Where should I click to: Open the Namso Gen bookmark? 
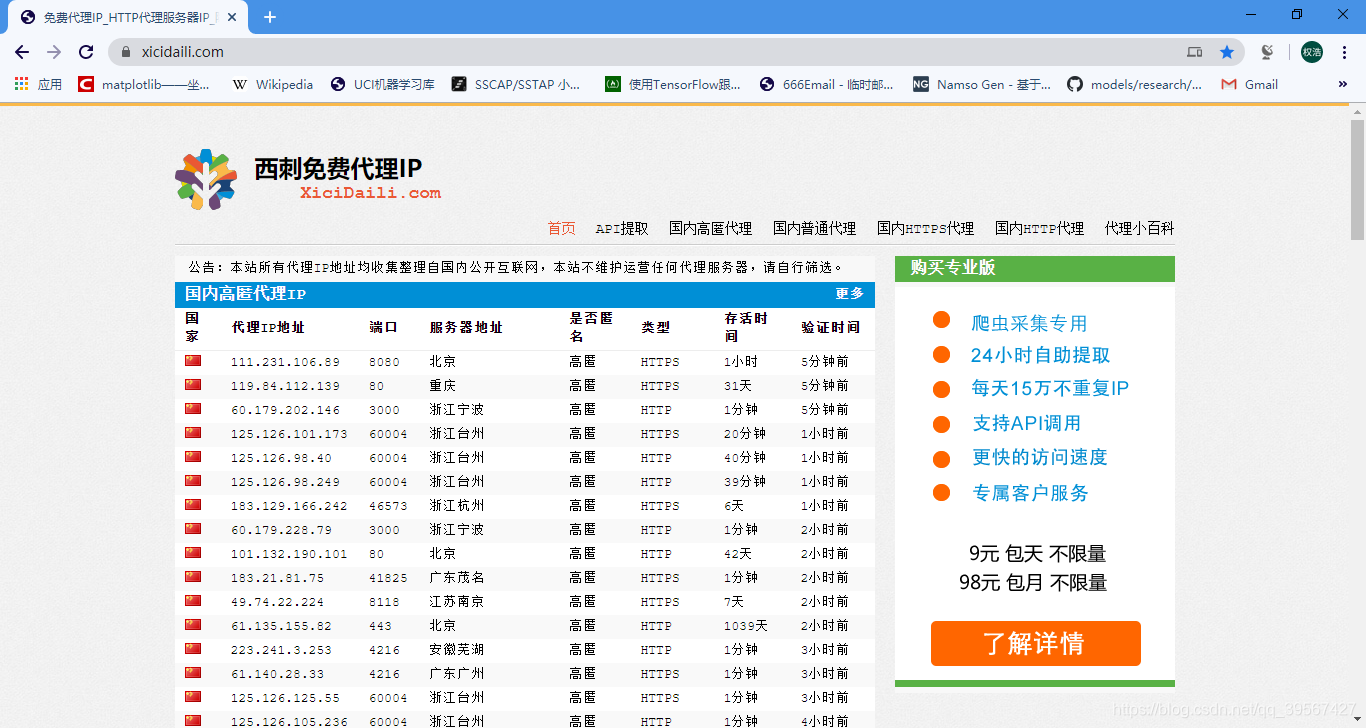pos(982,84)
